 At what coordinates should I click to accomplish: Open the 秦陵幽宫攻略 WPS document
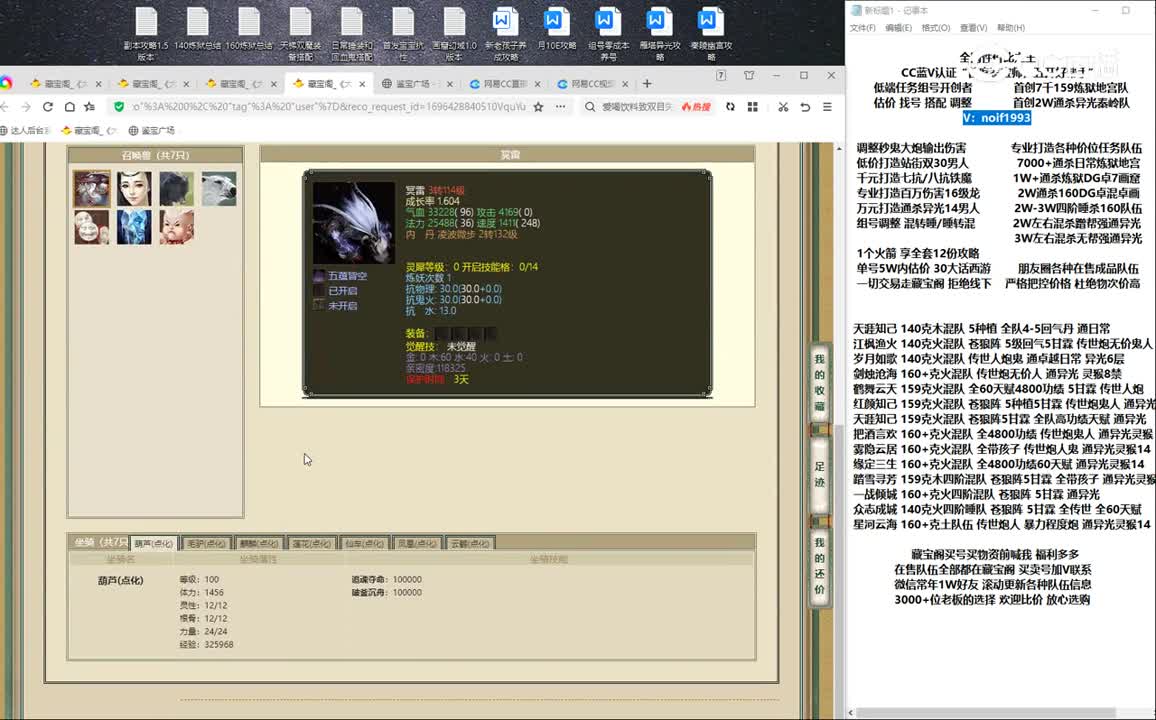click(x=711, y=35)
